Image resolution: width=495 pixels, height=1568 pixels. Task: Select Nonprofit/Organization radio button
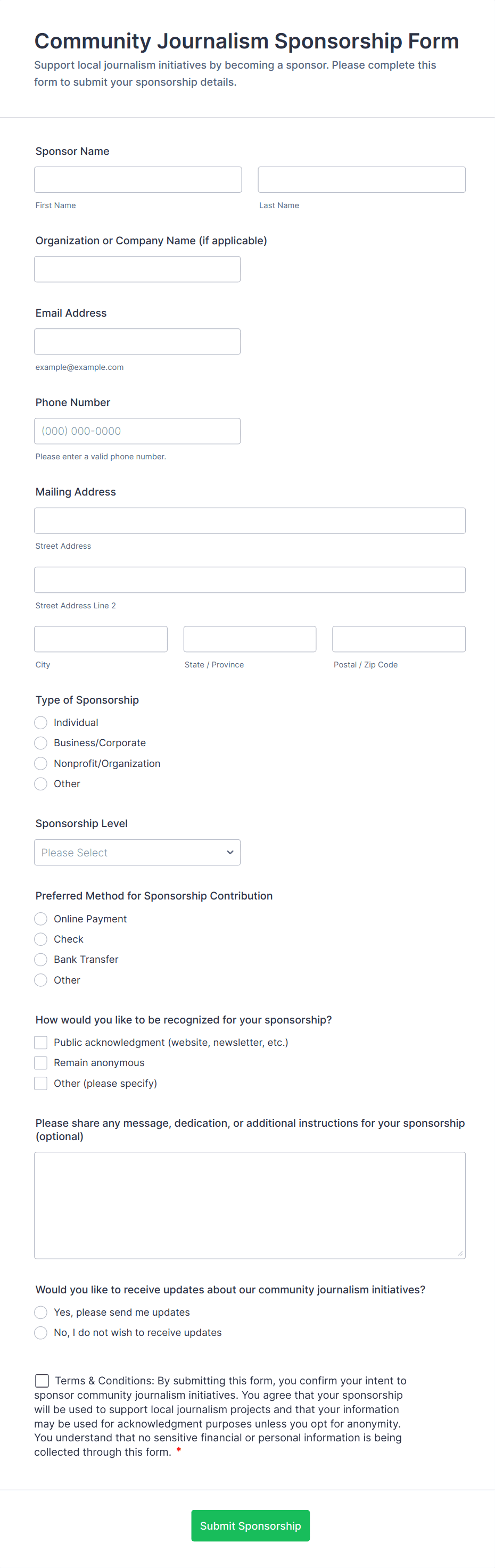tap(41, 763)
